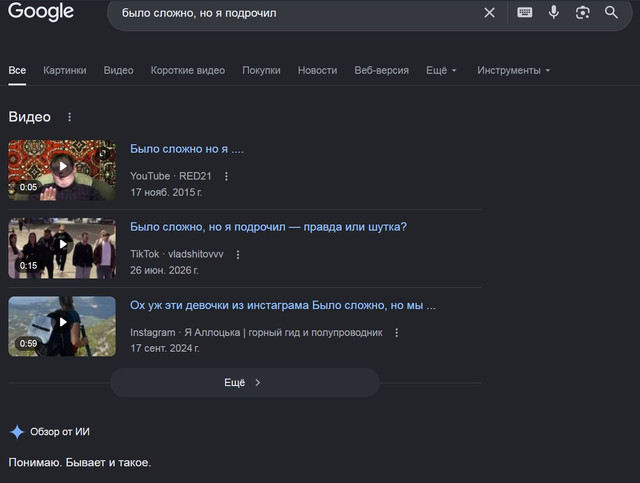Image resolution: width=640 pixels, height=483 pixels.
Task: Play the 0:15 TikTok video thumbnail
Action: coord(62,248)
